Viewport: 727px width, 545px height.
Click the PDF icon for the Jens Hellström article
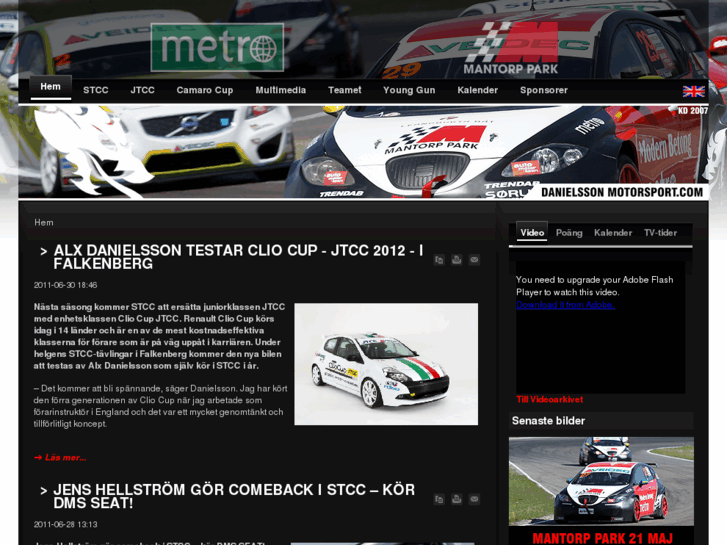pyautogui.click(x=439, y=499)
